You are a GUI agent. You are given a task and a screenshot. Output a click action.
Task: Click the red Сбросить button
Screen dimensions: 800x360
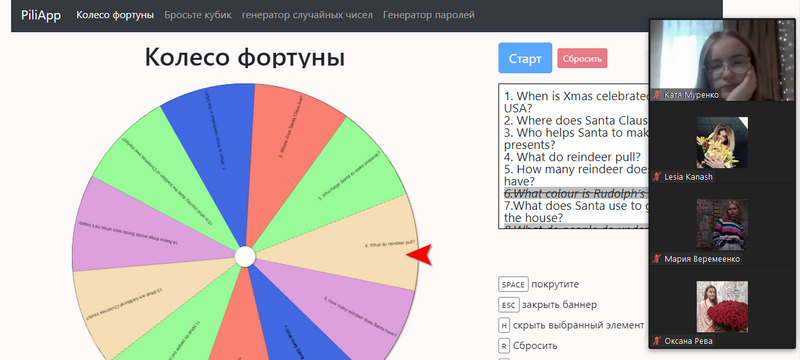(x=582, y=58)
